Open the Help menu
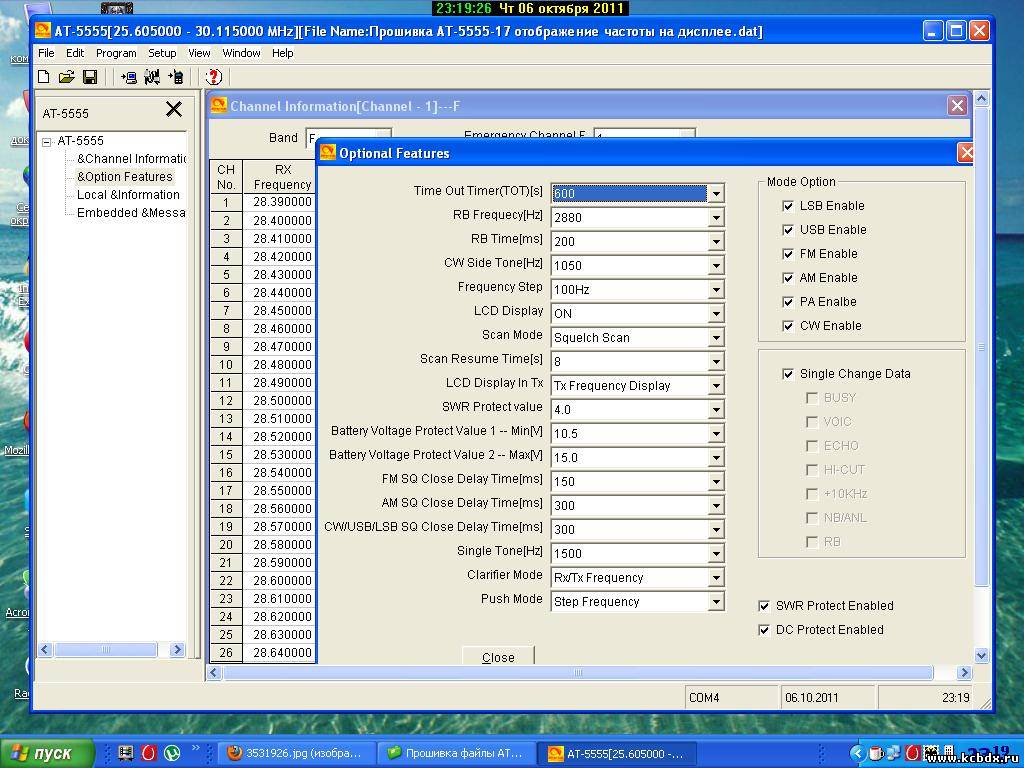Viewport: 1024px width, 768px height. click(x=283, y=53)
